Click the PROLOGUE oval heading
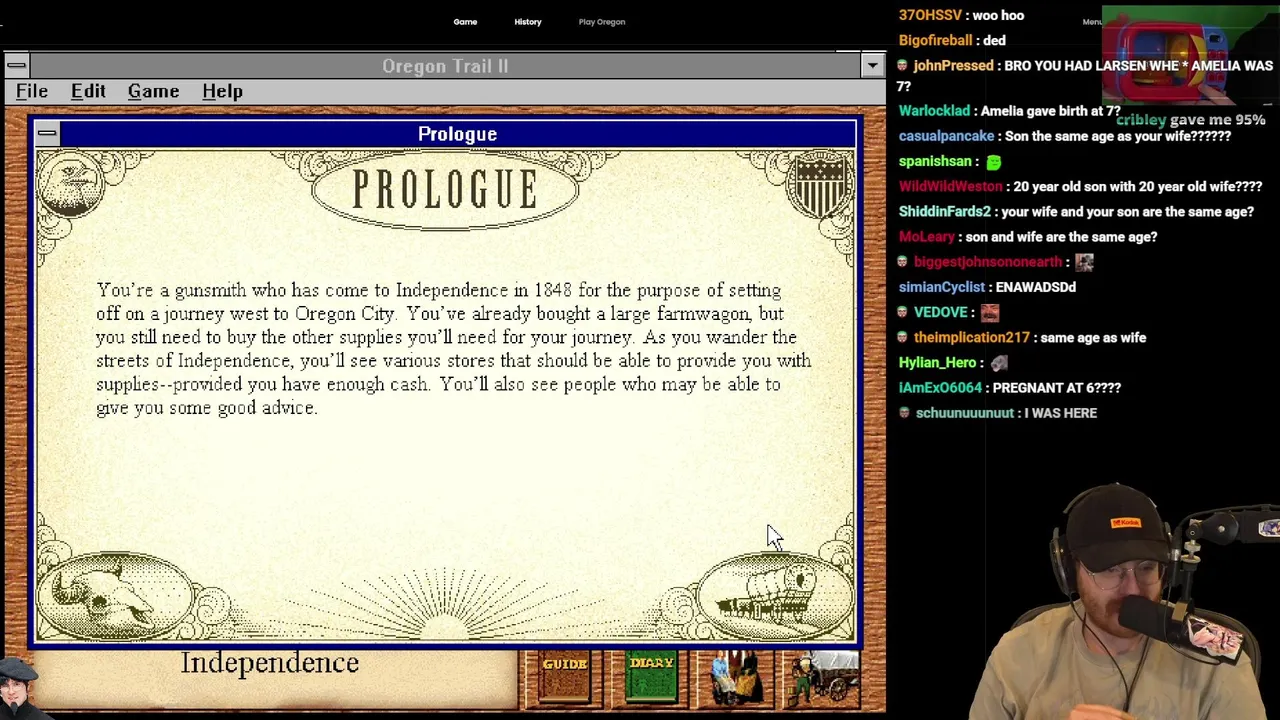 pyautogui.click(x=445, y=189)
